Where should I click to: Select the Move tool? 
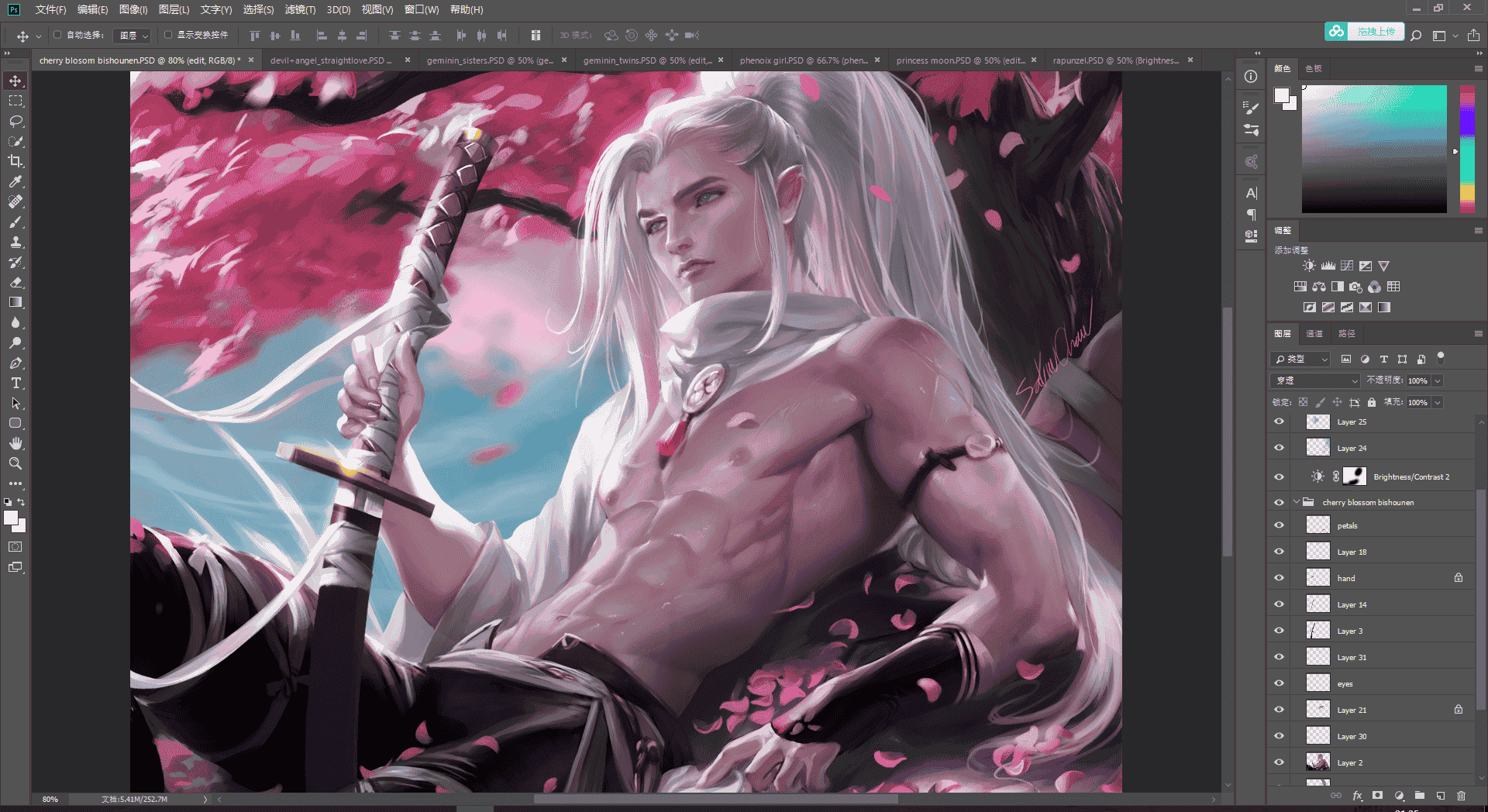coord(15,81)
